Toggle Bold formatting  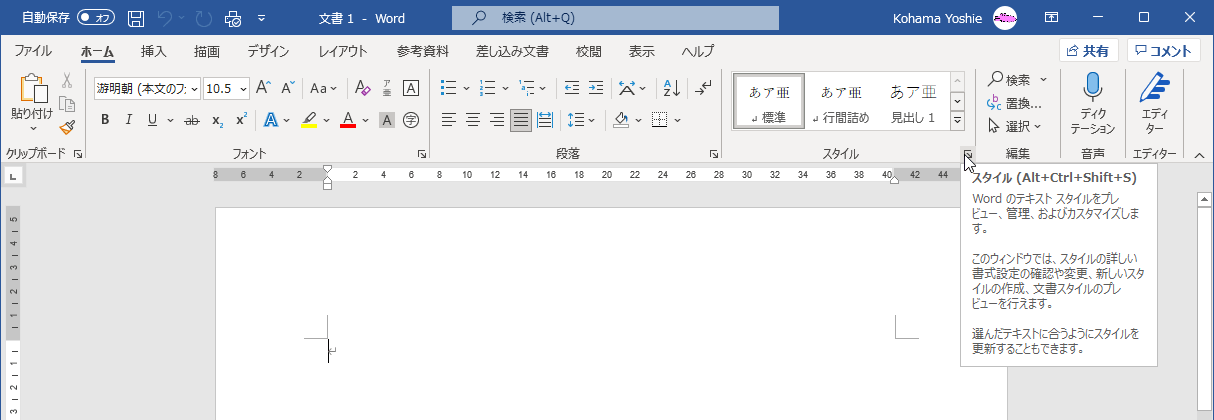click(x=105, y=121)
